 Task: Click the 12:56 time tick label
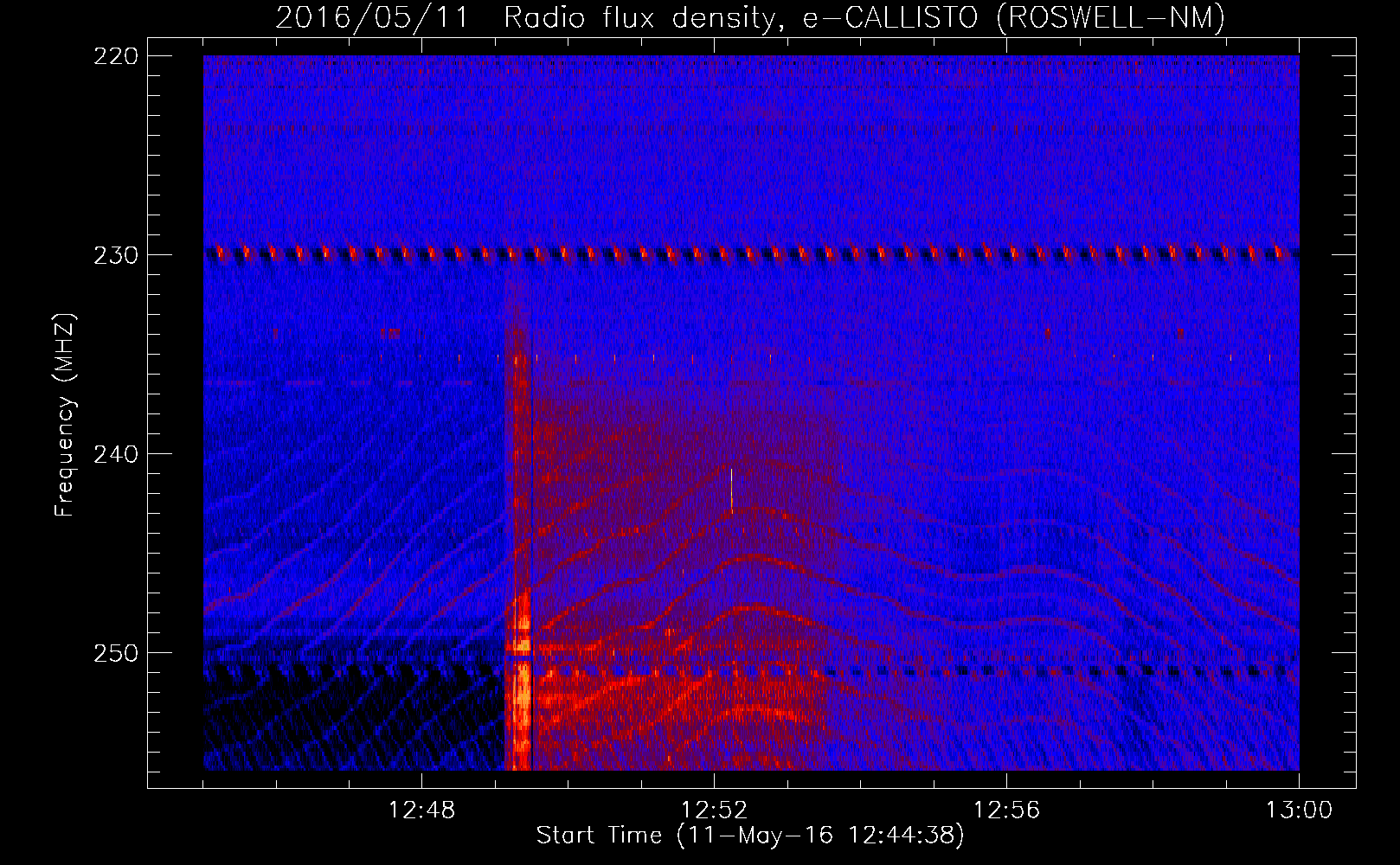[x=1007, y=811]
